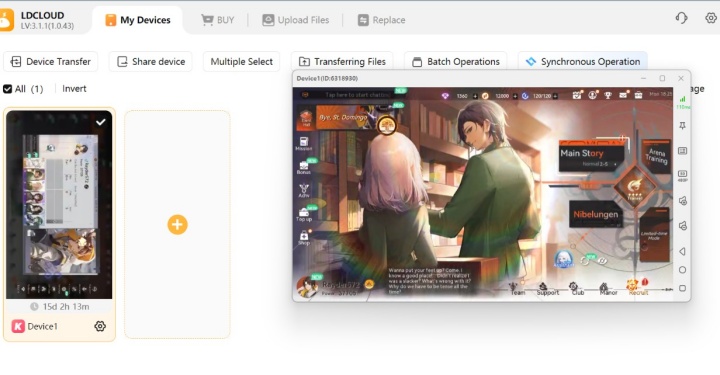Open Main Story mode in the game
The image size is (720, 375).
pos(591,156)
